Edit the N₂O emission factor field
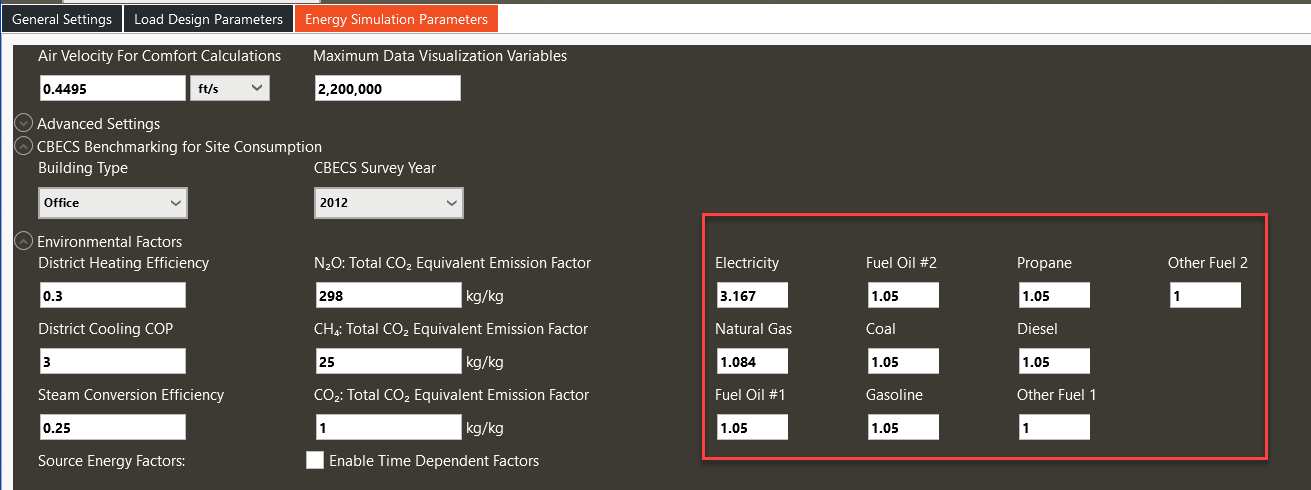Image resolution: width=1311 pixels, height=490 pixels. tap(387, 296)
